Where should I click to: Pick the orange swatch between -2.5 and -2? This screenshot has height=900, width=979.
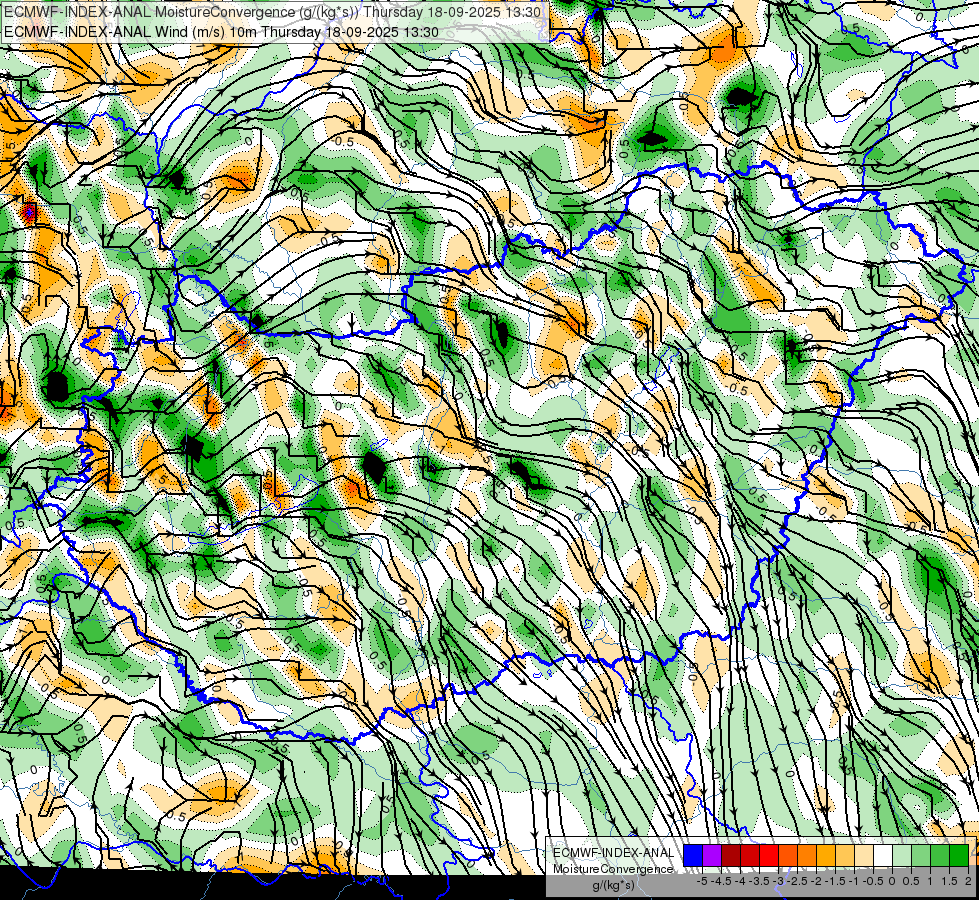point(807,855)
